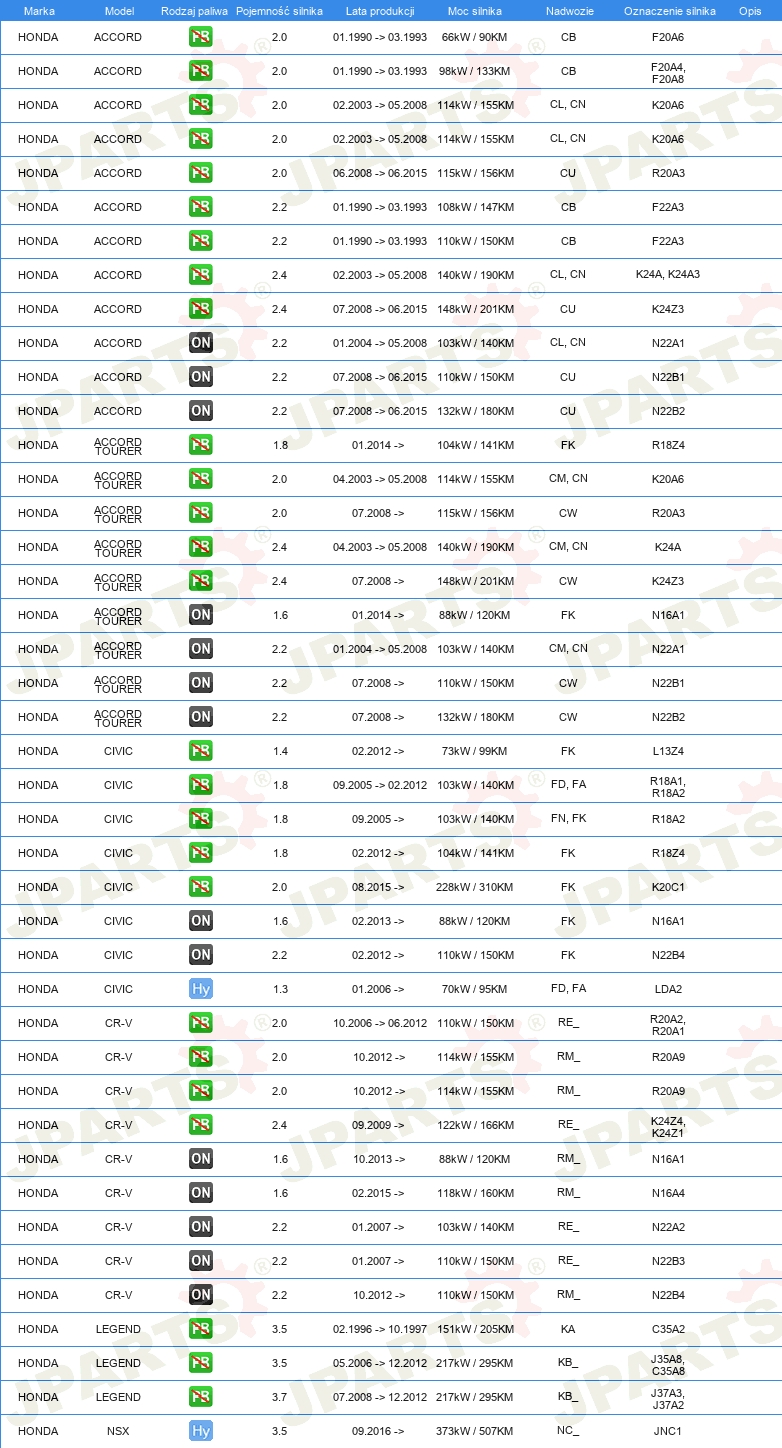
Task: Click the petrol icon in the CIVIC K20C1 row
Action: pos(201,887)
